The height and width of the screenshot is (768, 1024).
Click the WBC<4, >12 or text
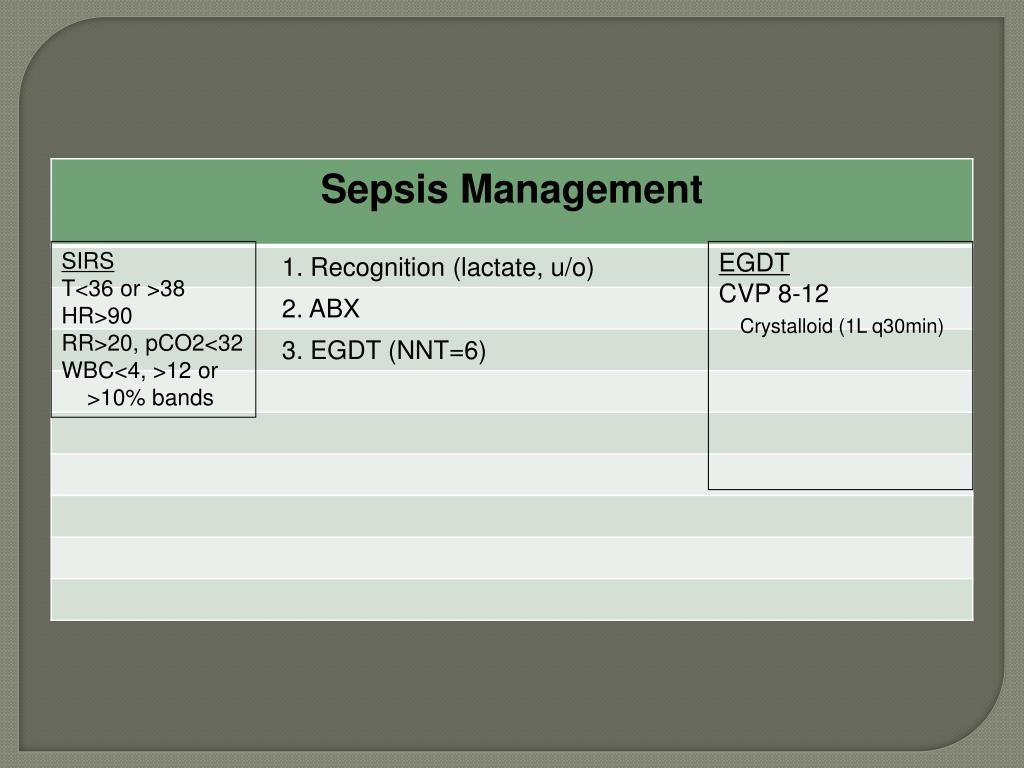140,370
